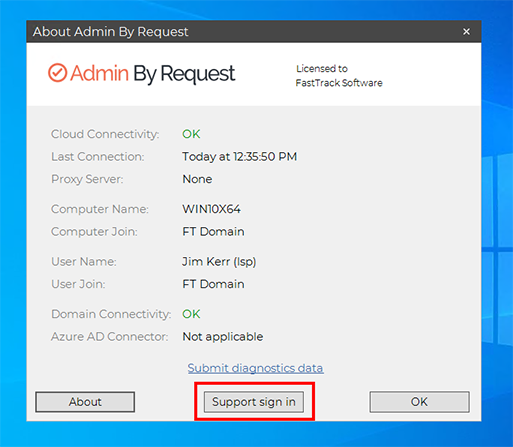Select the Computer Join FT Domain value
The height and width of the screenshot is (447, 513).
pos(213,232)
